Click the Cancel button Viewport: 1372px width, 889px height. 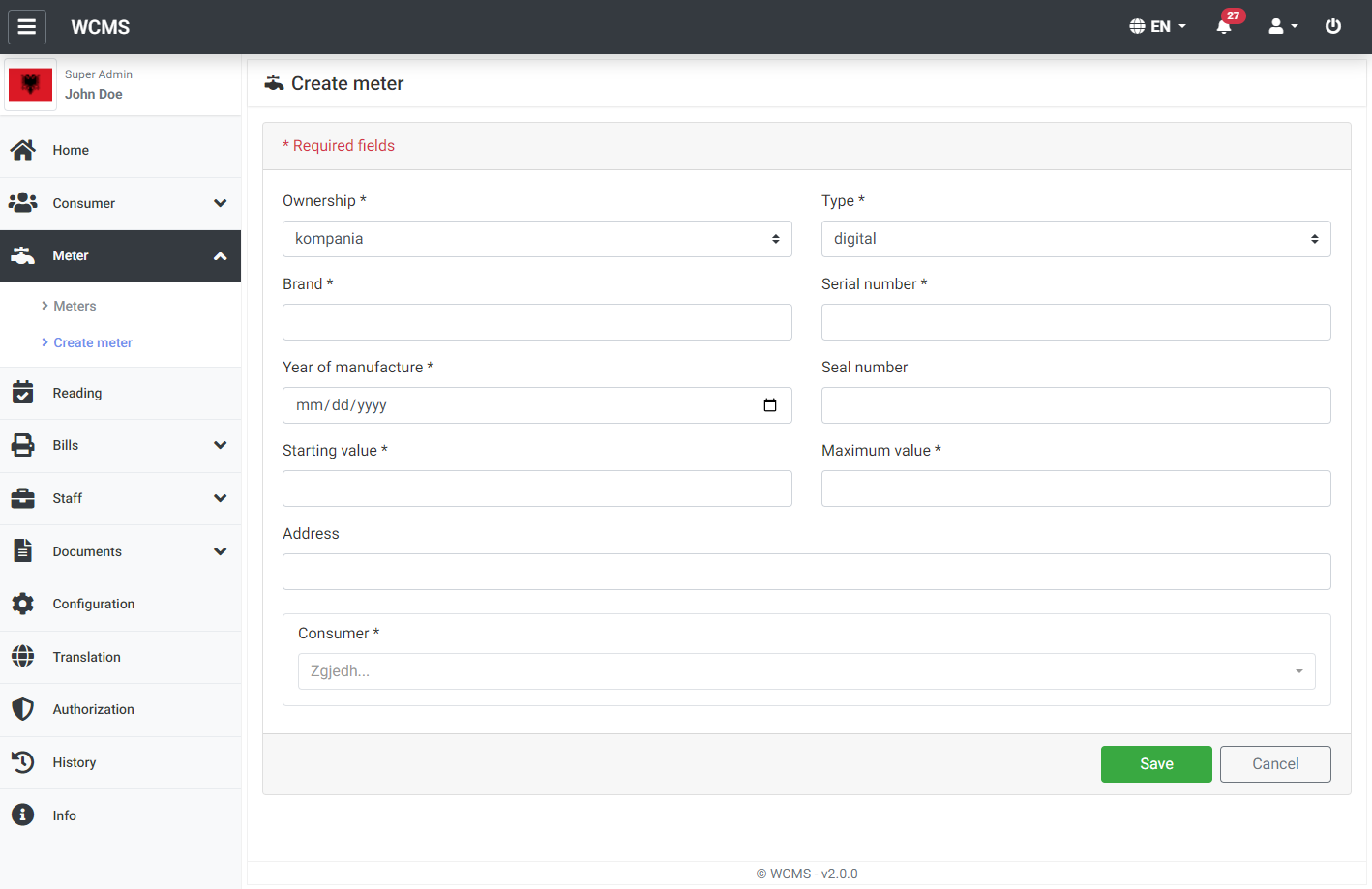[1275, 764]
